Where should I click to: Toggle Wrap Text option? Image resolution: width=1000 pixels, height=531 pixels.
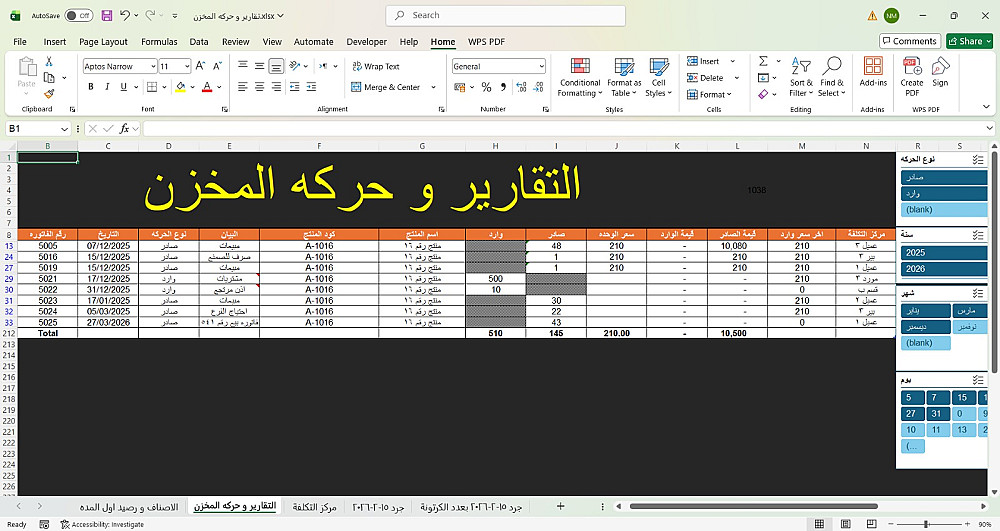[376, 66]
